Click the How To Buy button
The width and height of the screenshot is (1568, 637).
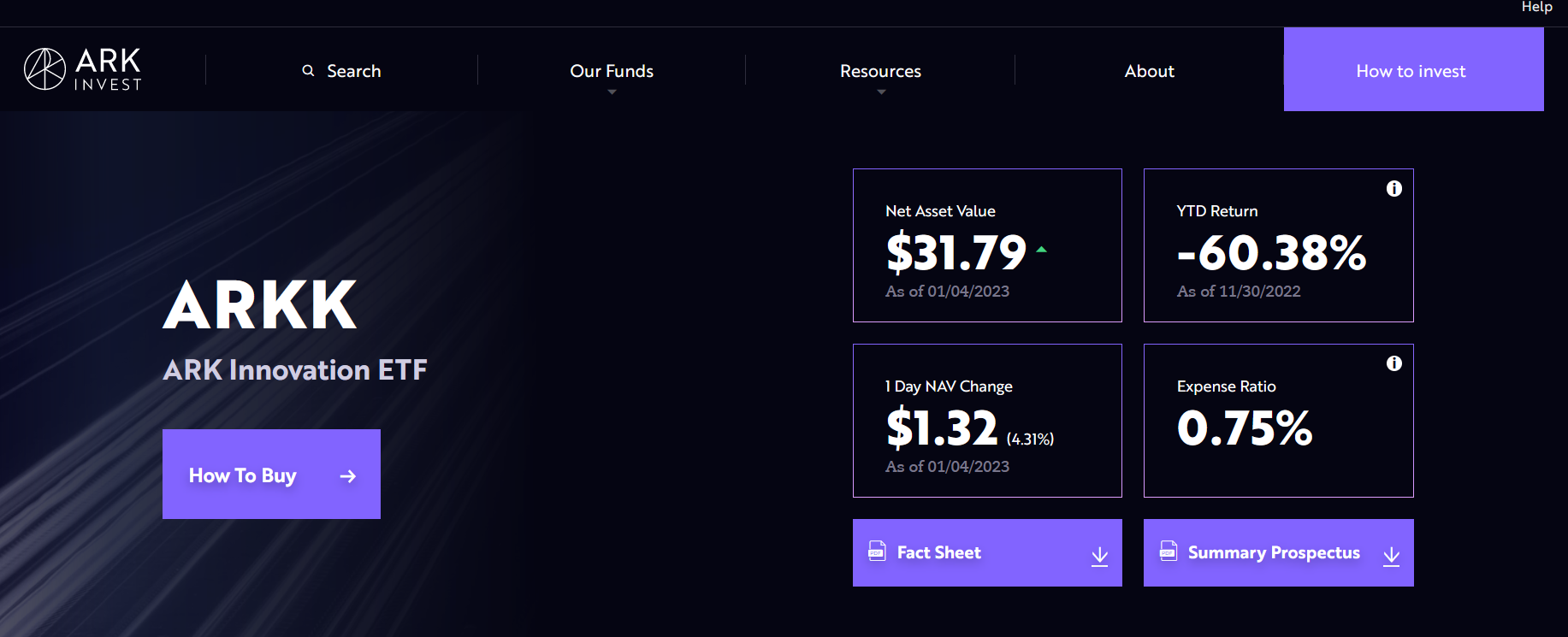271,474
